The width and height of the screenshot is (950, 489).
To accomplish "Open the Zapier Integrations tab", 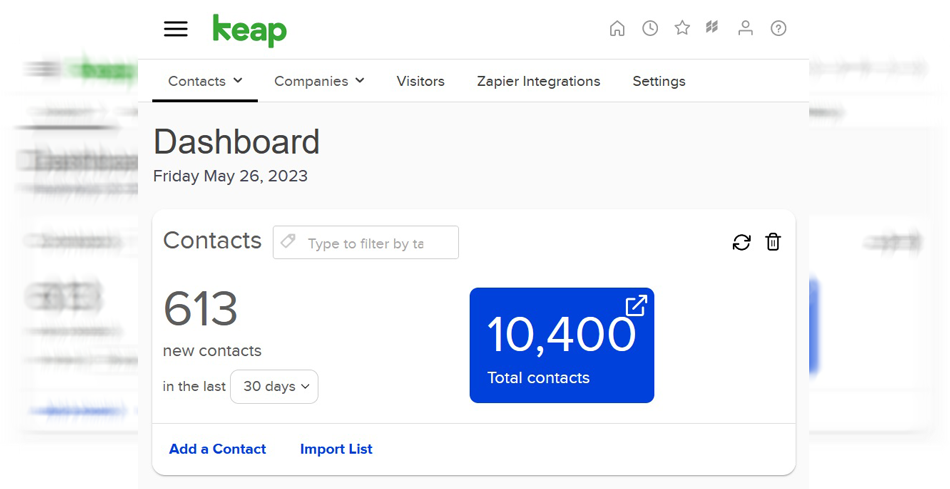I will (538, 81).
